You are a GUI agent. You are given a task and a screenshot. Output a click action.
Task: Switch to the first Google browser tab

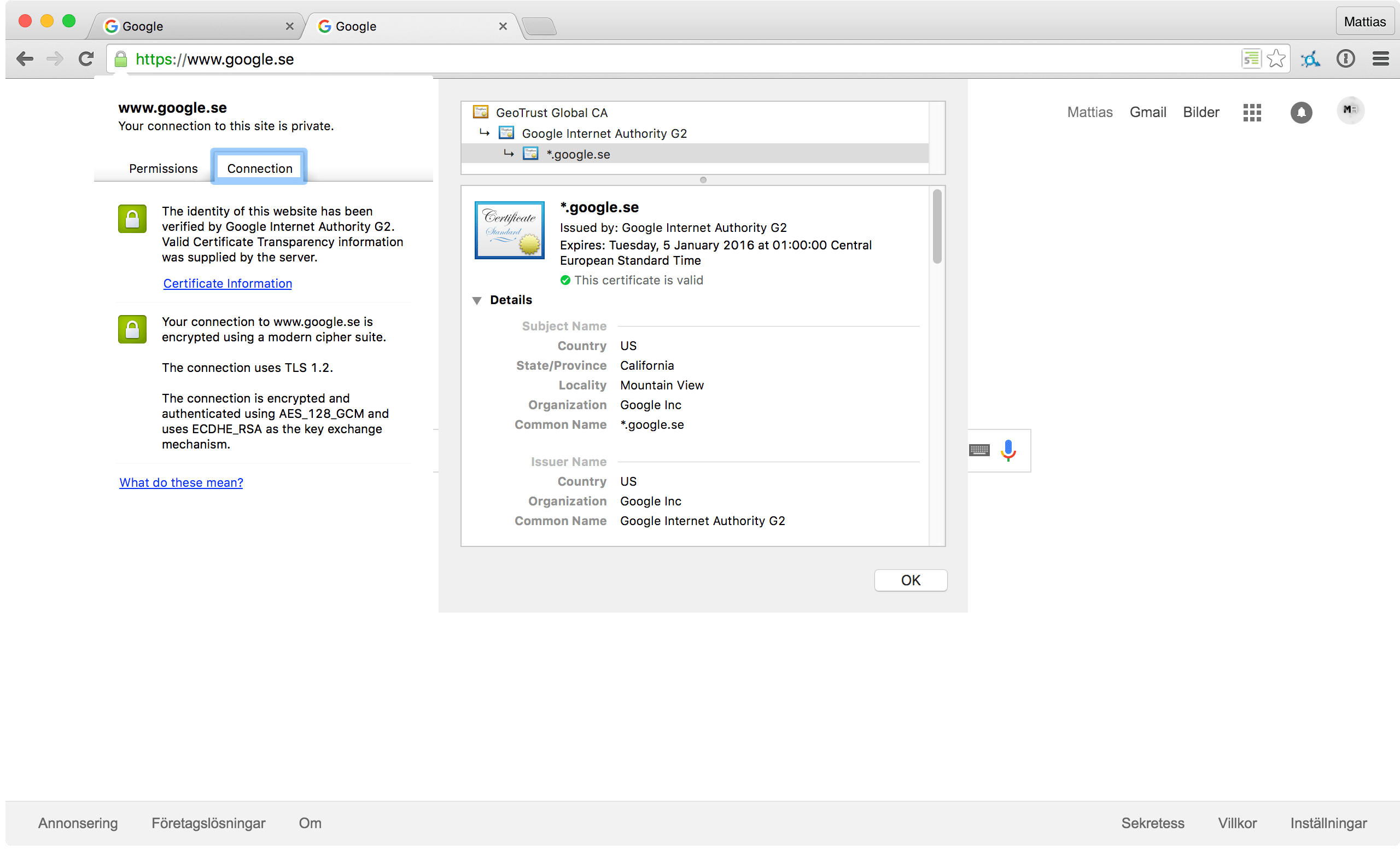click(196, 26)
